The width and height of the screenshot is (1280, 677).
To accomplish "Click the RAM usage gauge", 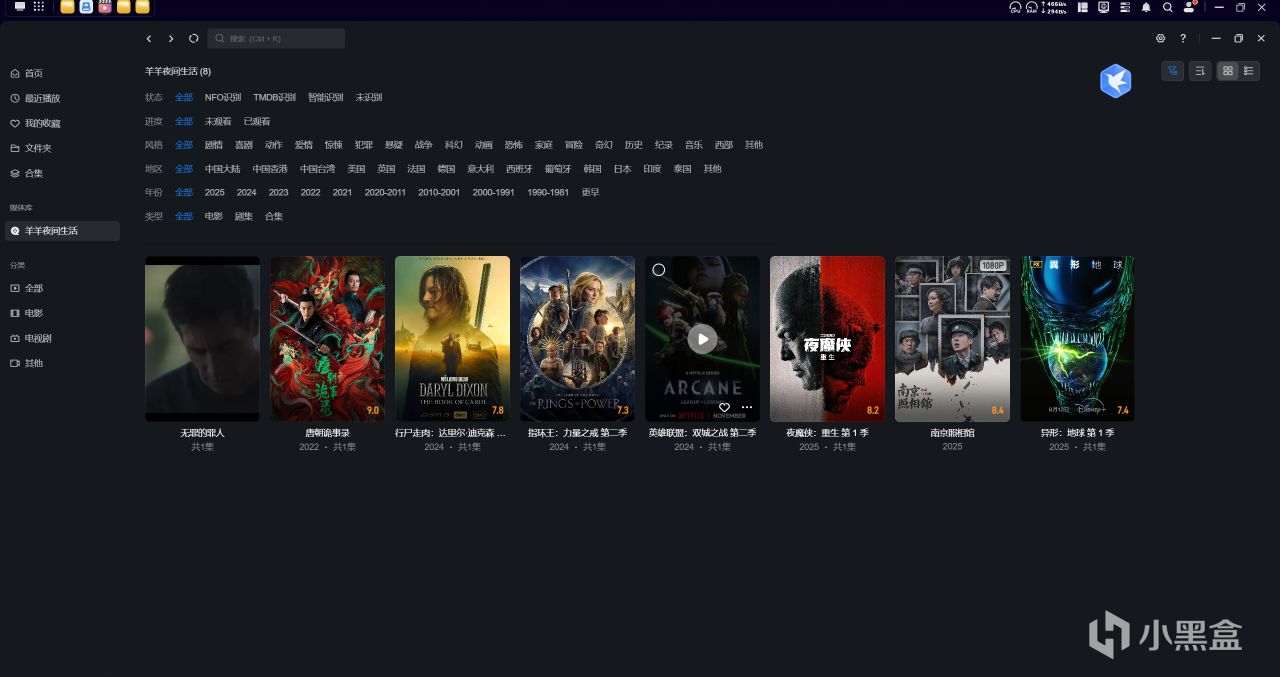I will tap(1031, 7).
